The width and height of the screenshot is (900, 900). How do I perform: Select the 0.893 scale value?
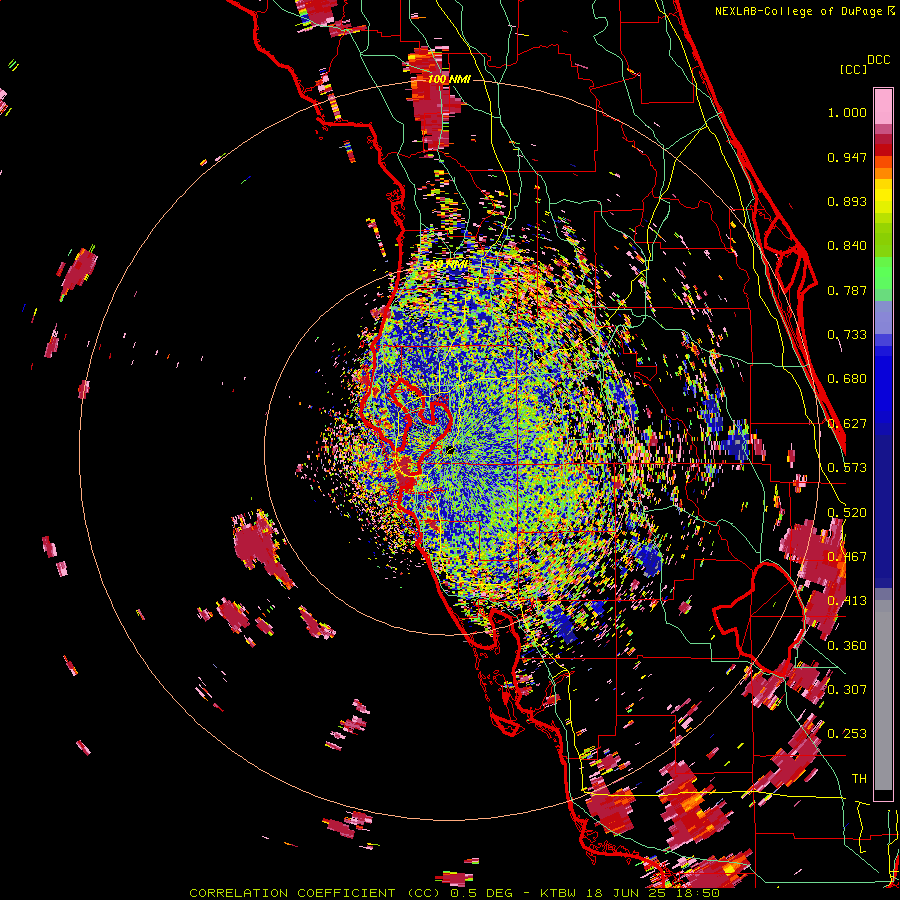847,201
